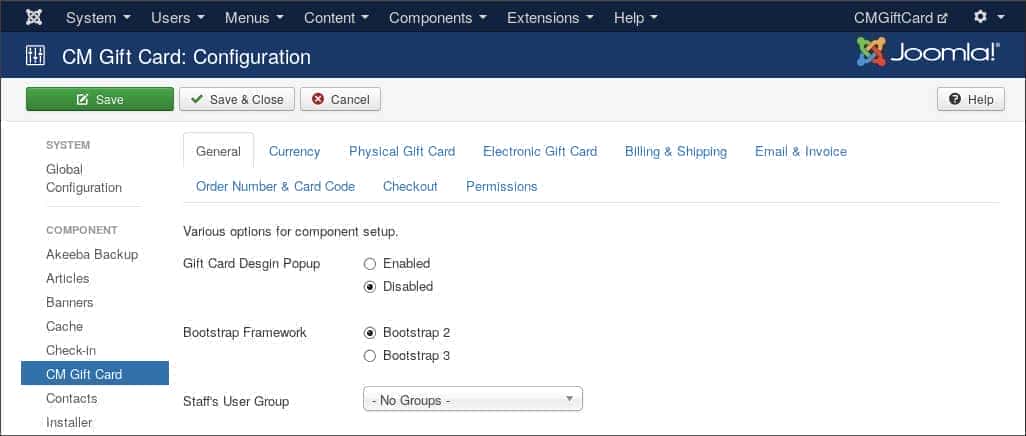Enable the Gift Card Design Popup
This screenshot has height=436, width=1026.
point(370,264)
